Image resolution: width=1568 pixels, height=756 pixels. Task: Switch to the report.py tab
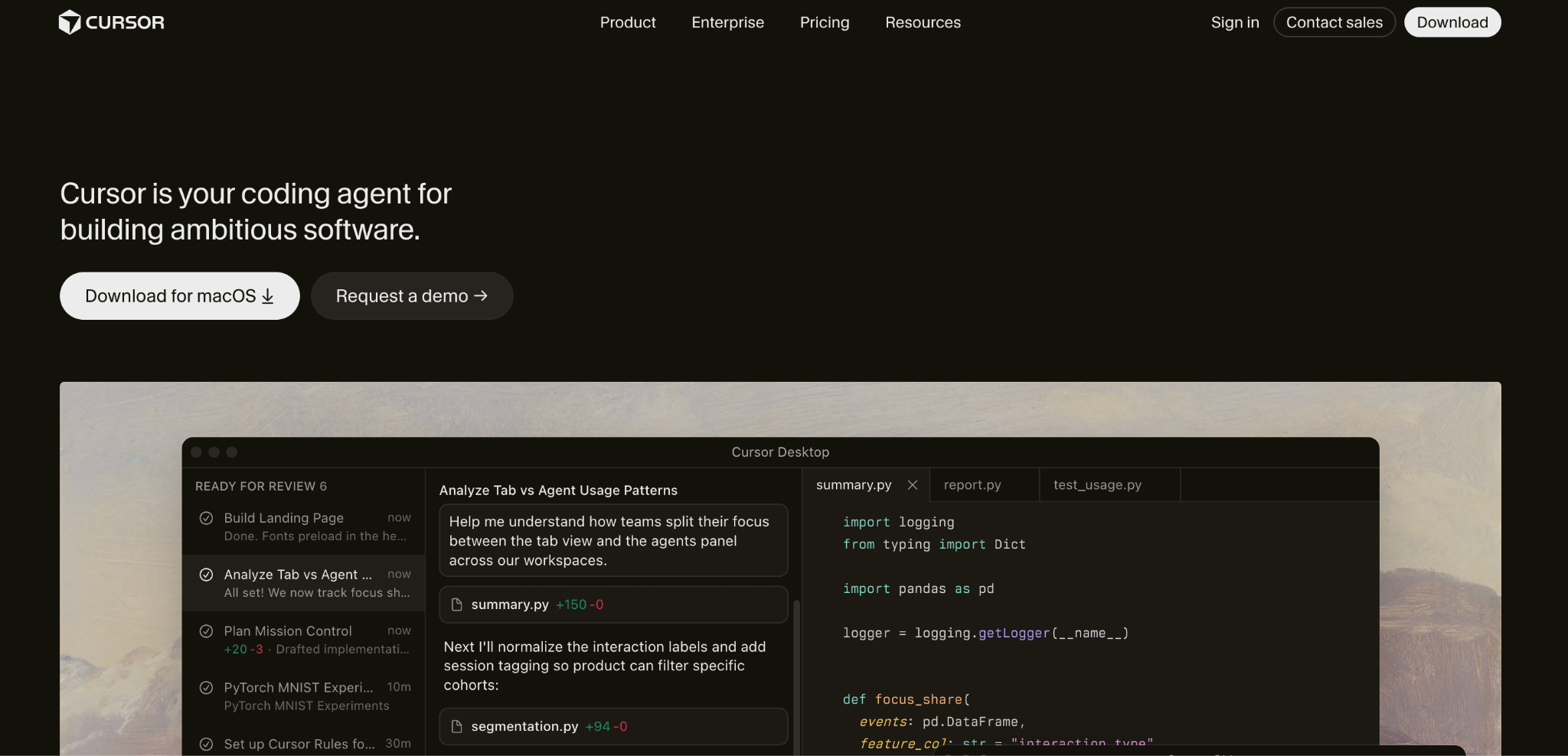click(x=985, y=485)
